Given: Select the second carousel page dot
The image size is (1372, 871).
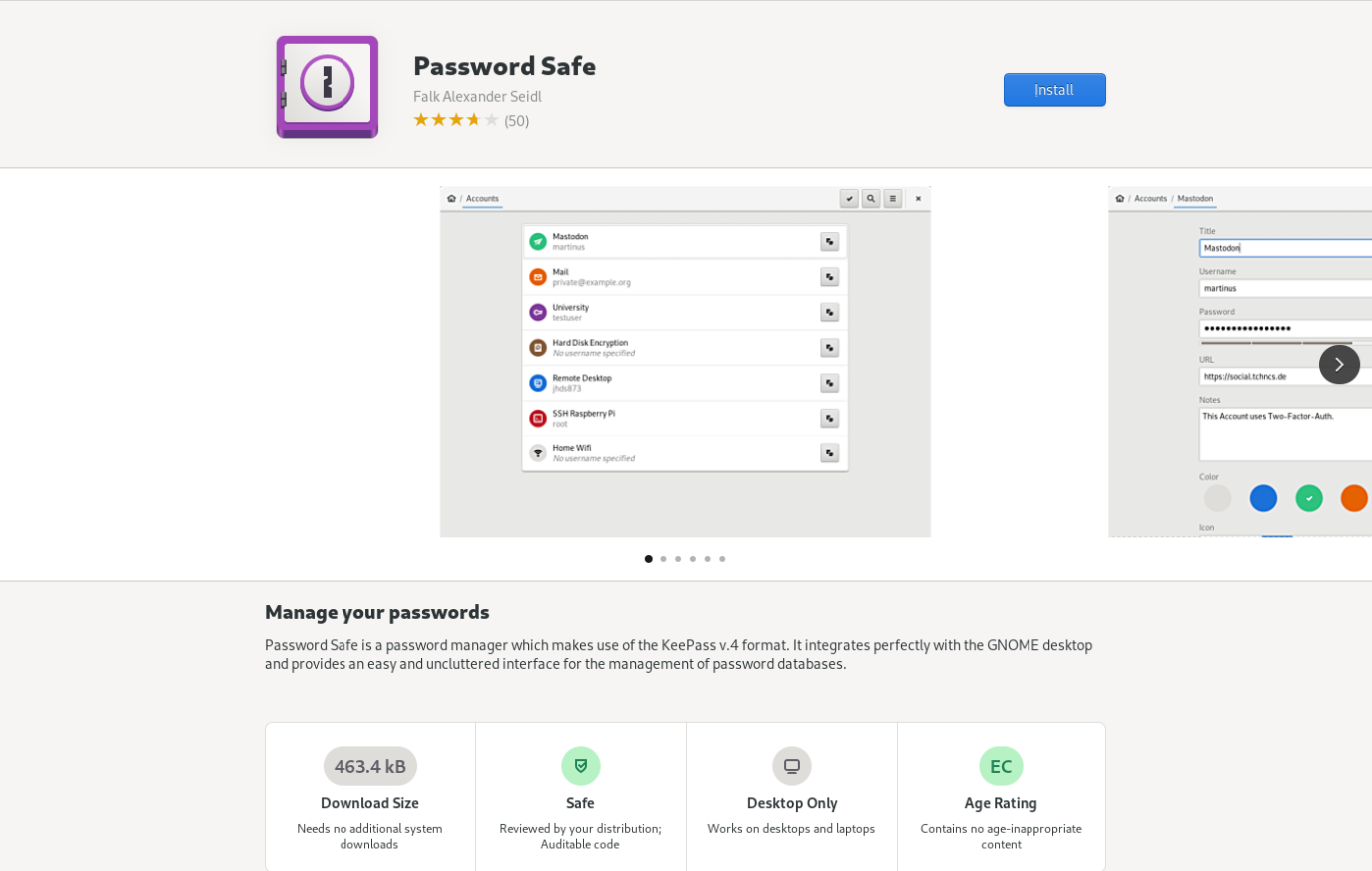Looking at the screenshot, I should click(663, 559).
